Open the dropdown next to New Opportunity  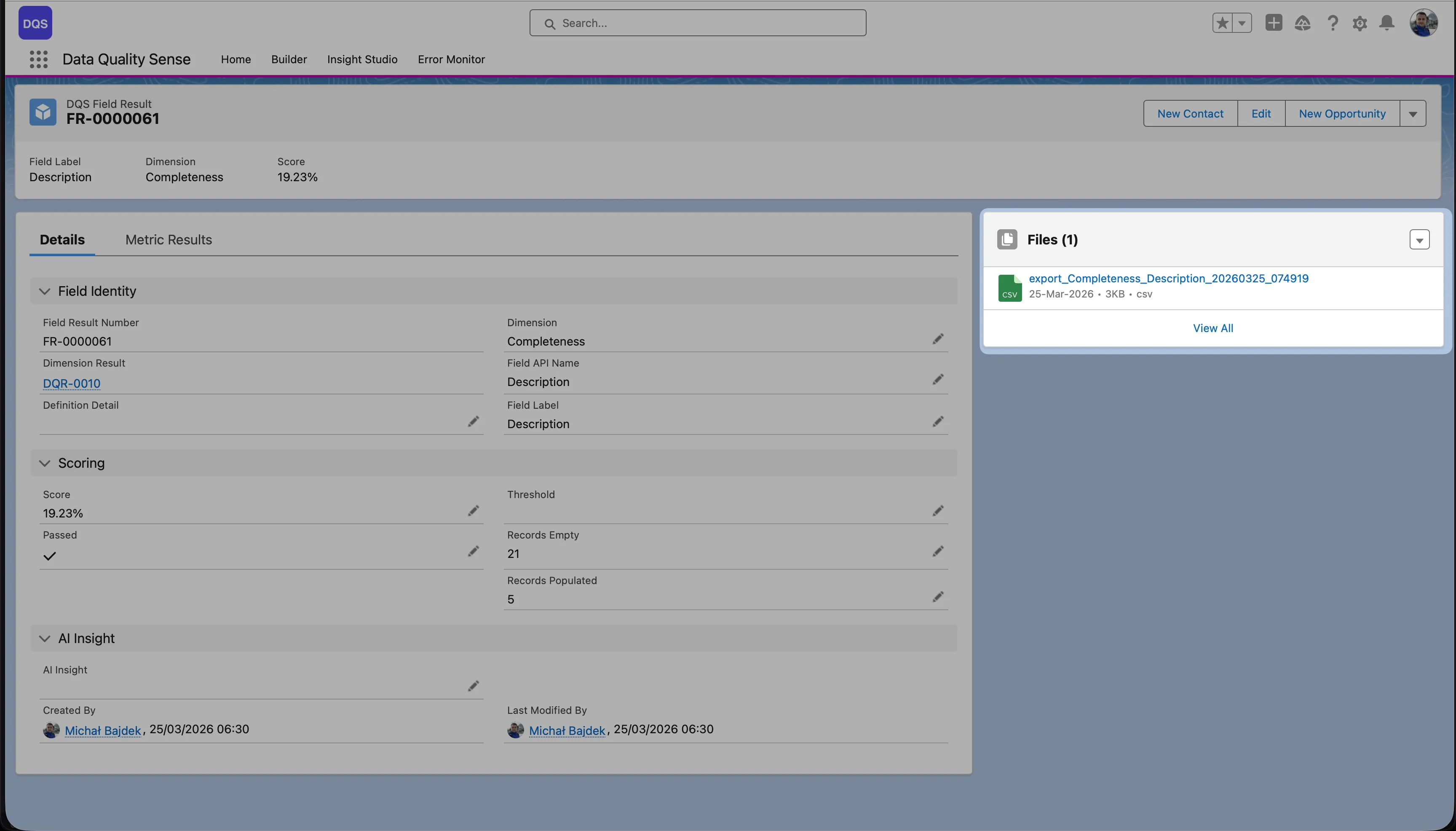[x=1413, y=113]
